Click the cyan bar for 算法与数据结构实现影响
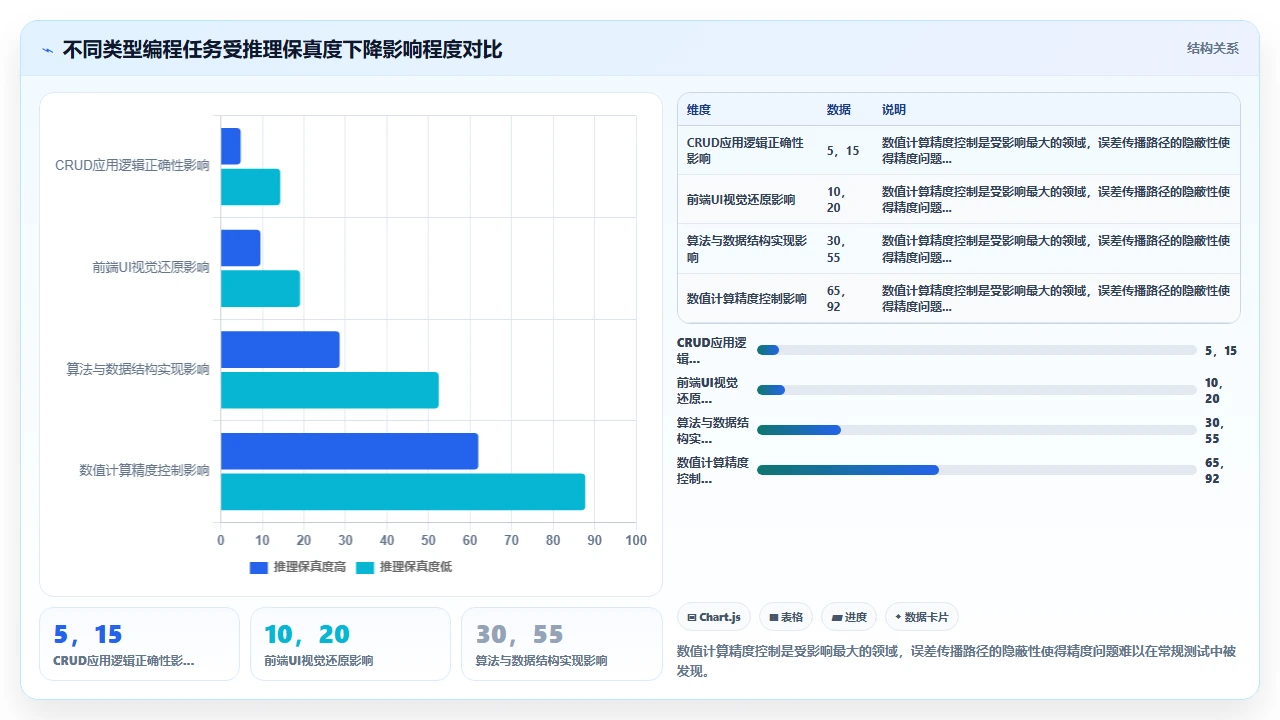The width and height of the screenshot is (1280, 720). (330, 390)
